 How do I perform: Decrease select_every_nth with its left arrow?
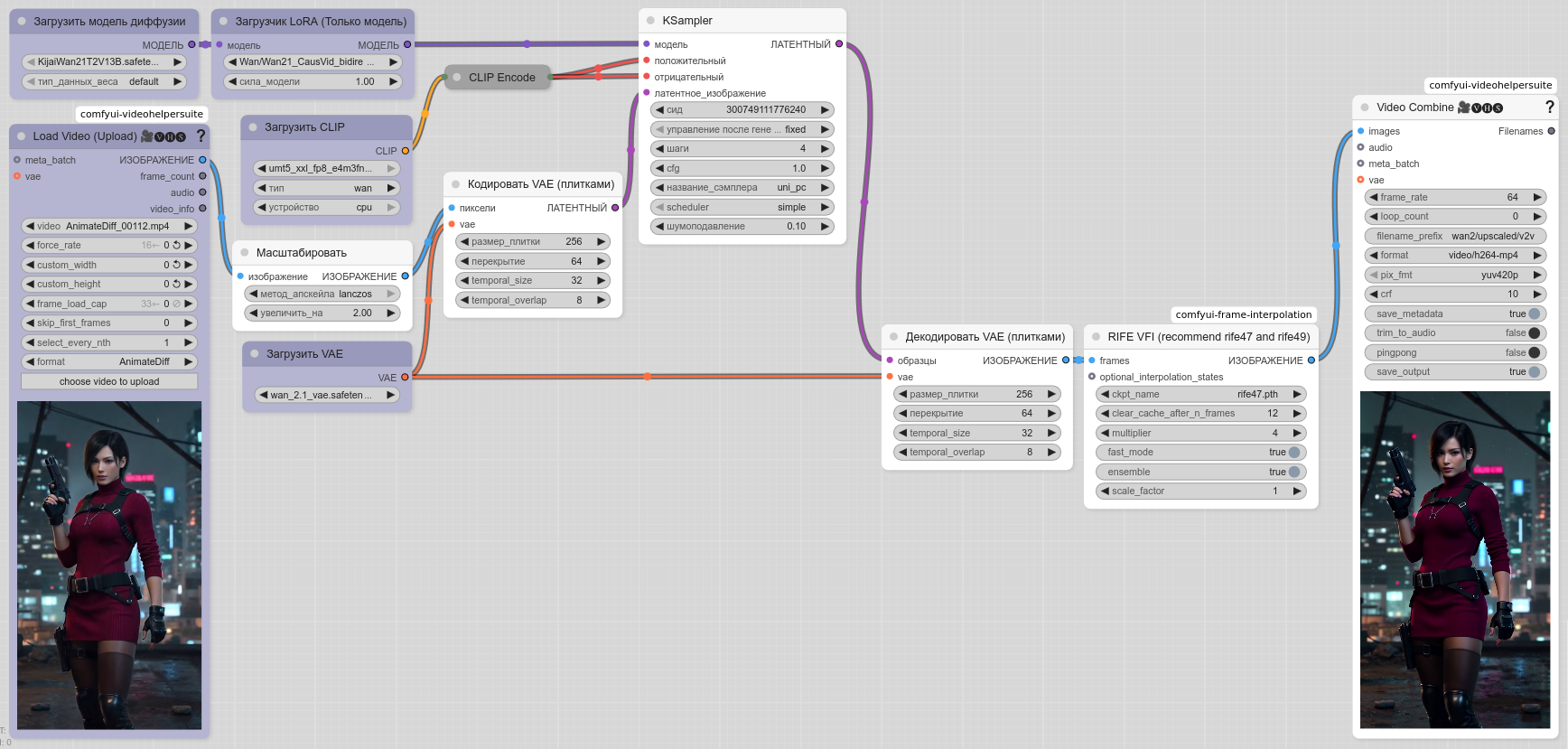[x=30, y=343]
